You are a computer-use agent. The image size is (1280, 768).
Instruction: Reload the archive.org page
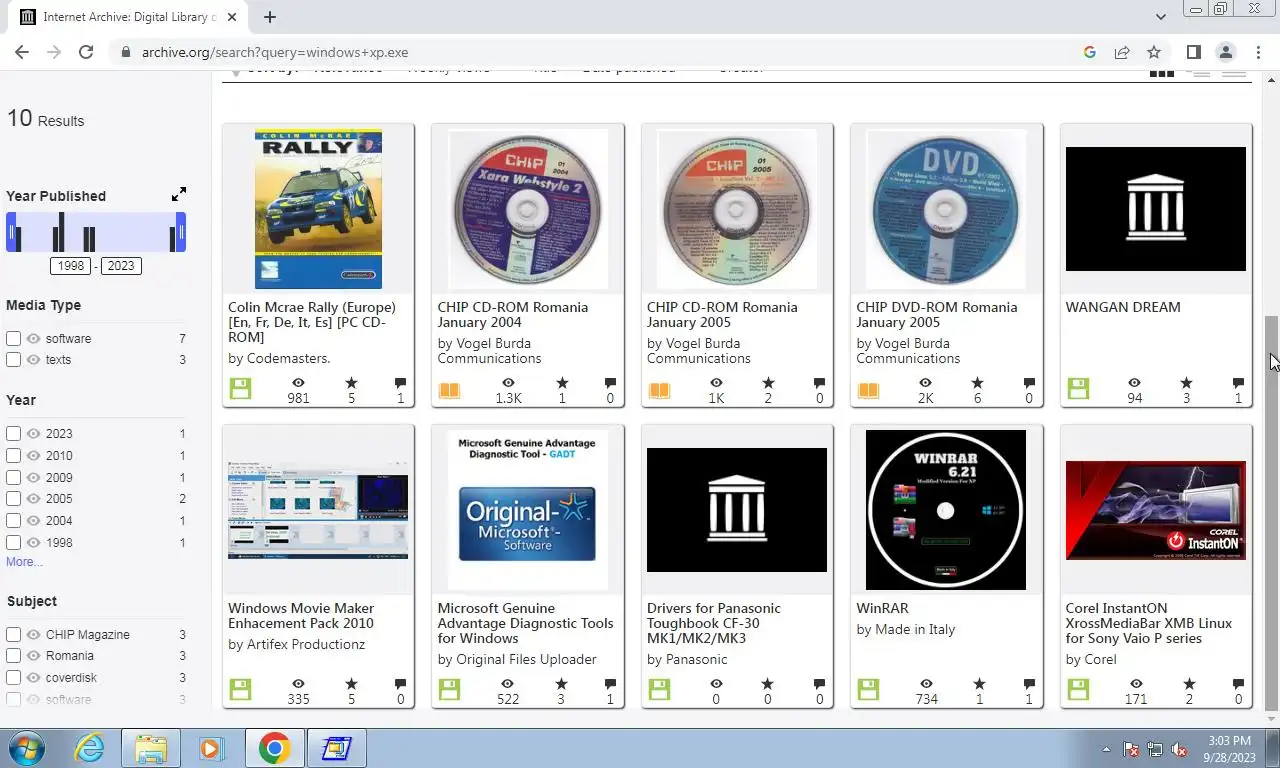(86, 52)
